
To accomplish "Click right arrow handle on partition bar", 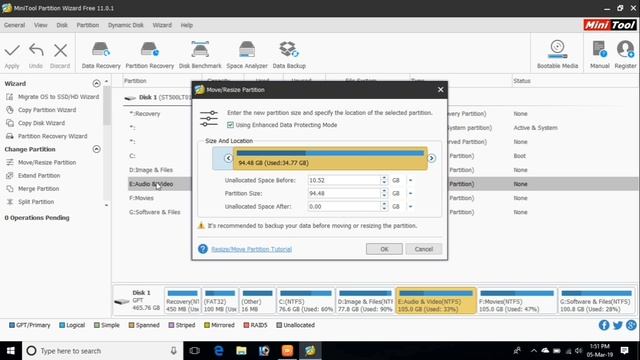I will pyautogui.click(x=431, y=158).
